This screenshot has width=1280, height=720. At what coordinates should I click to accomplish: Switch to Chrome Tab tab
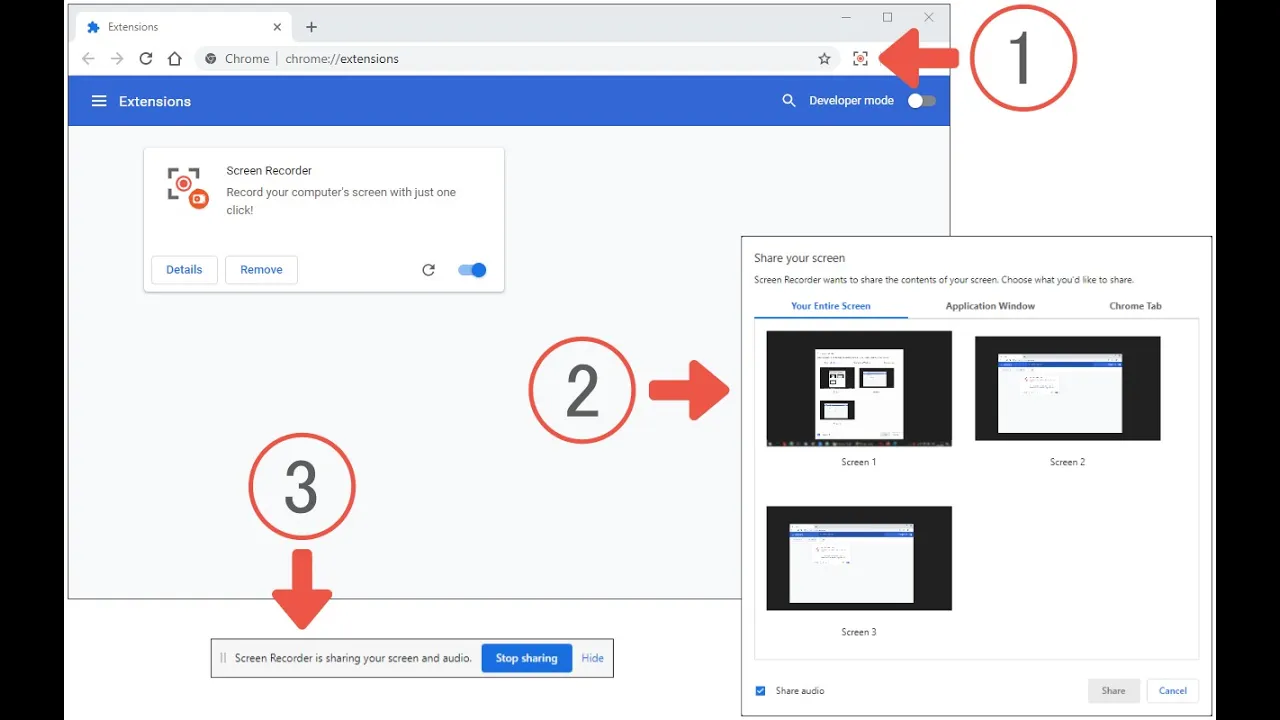1135,306
